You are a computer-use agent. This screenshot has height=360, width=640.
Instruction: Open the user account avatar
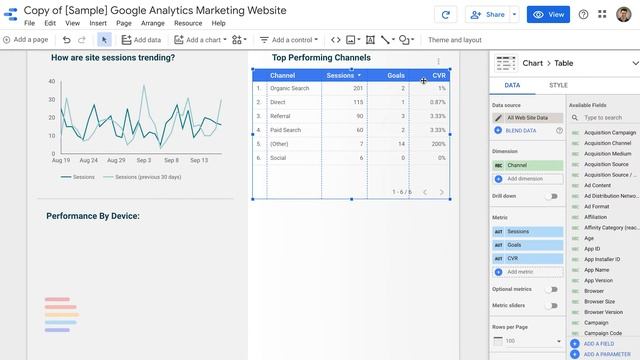pos(623,14)
